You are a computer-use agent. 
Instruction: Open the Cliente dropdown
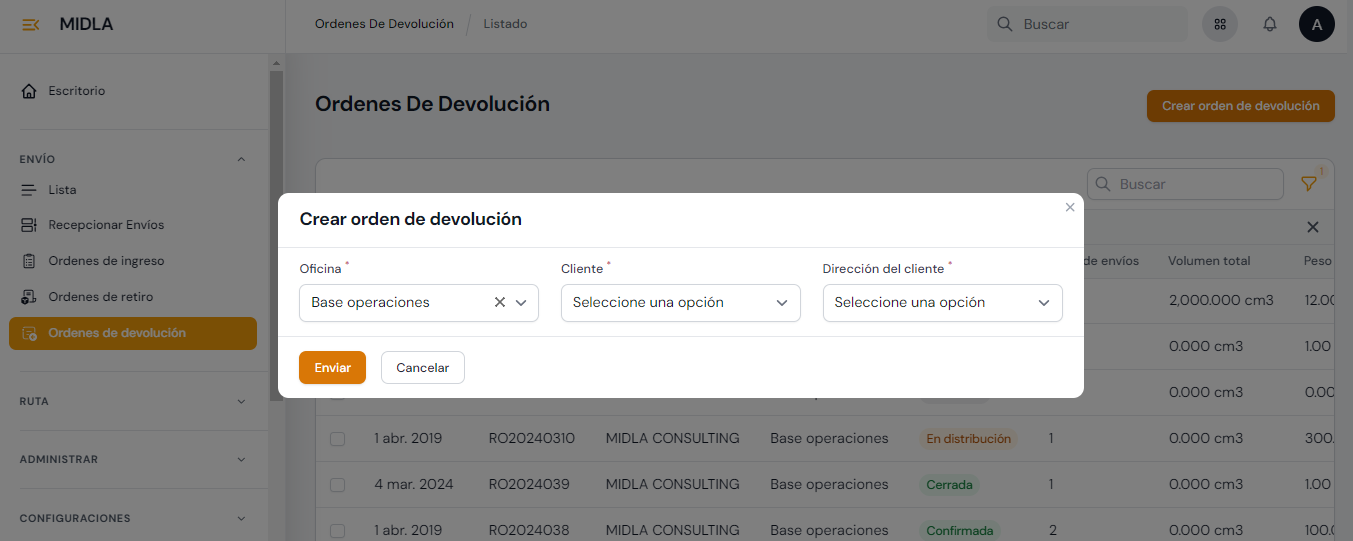[x=680, y=302]
